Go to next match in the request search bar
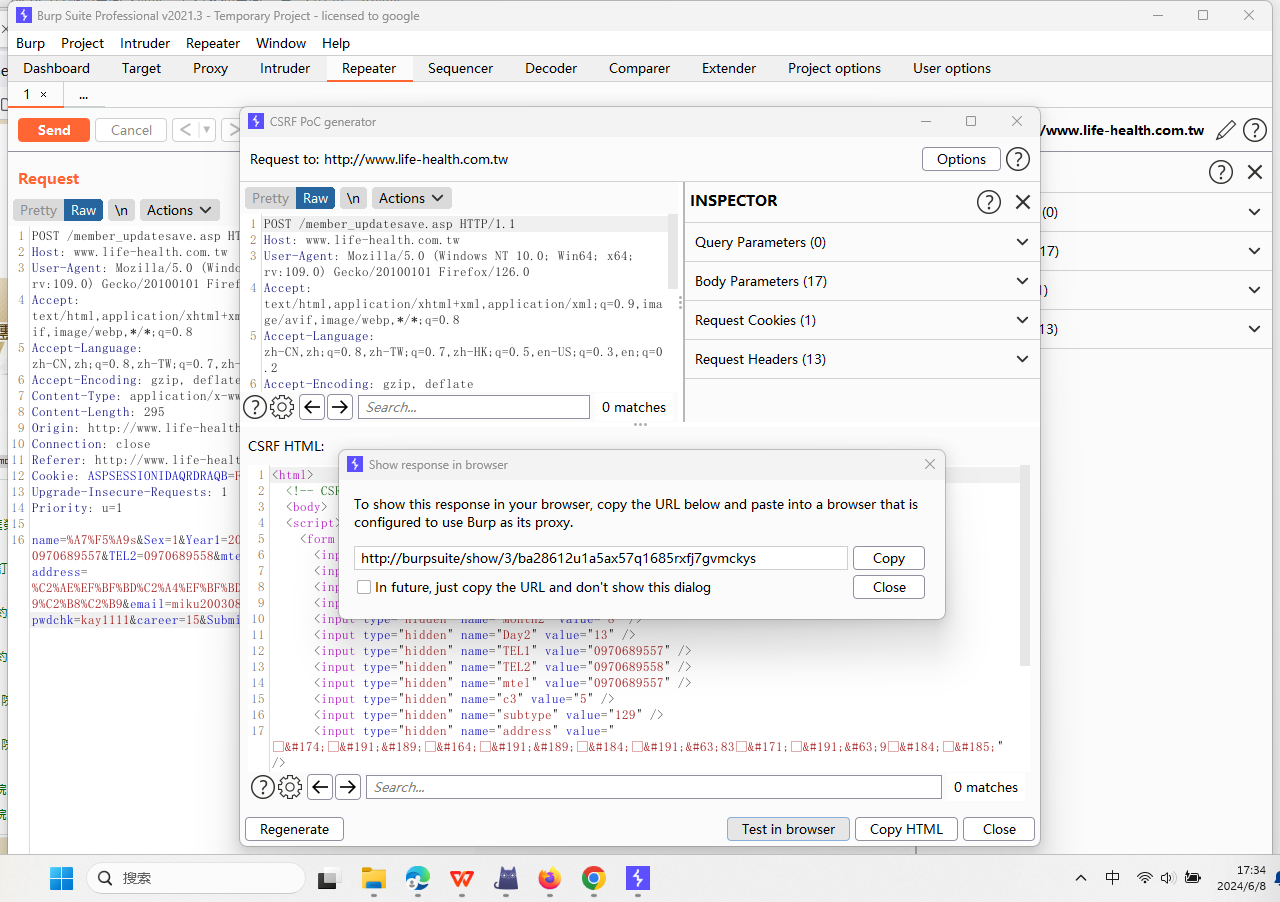Viewport: 1280px width, 902px height. [340, 407]
